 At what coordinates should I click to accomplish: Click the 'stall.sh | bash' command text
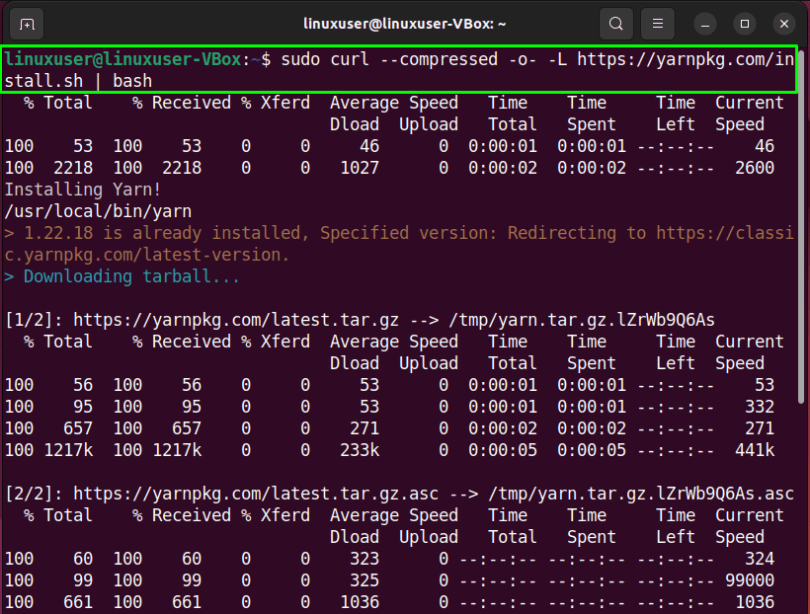coord(78,81)
